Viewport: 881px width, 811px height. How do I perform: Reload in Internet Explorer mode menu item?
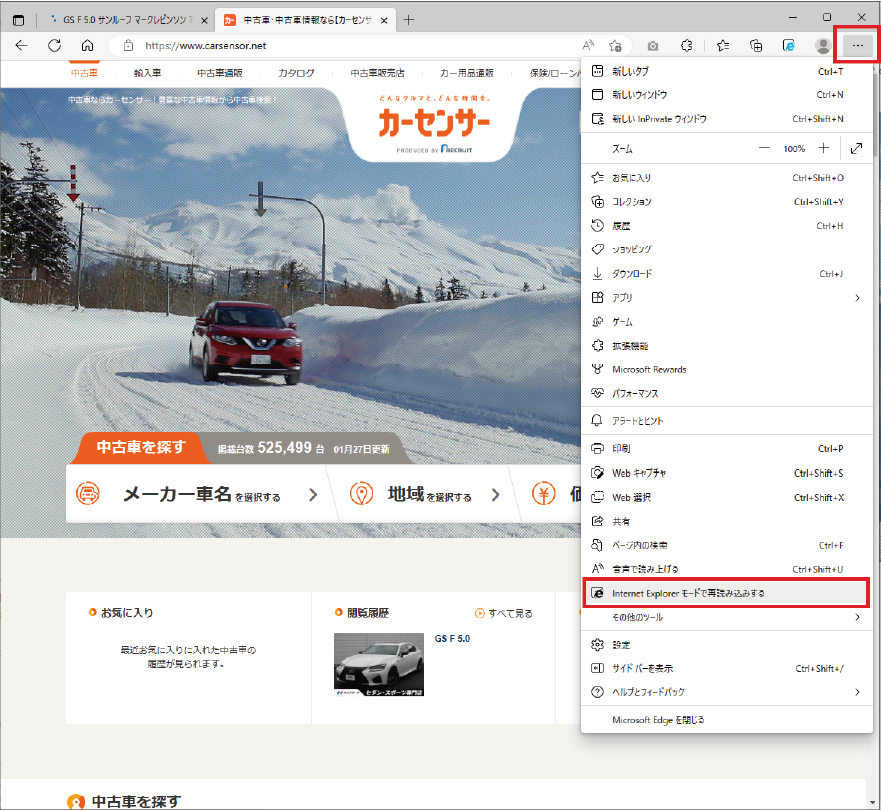click(726, 593)
